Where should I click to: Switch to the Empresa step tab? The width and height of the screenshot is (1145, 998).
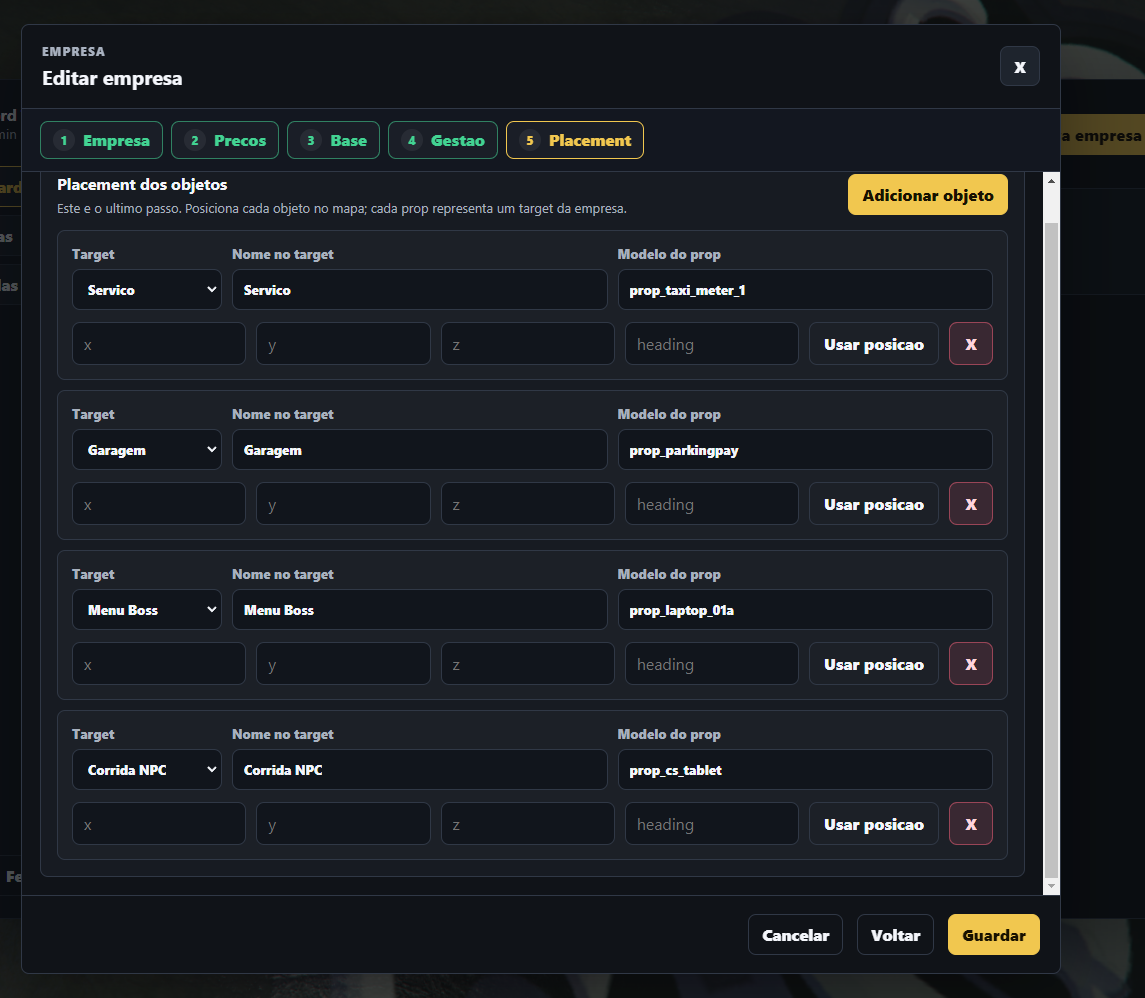click(x=102, y=140)
